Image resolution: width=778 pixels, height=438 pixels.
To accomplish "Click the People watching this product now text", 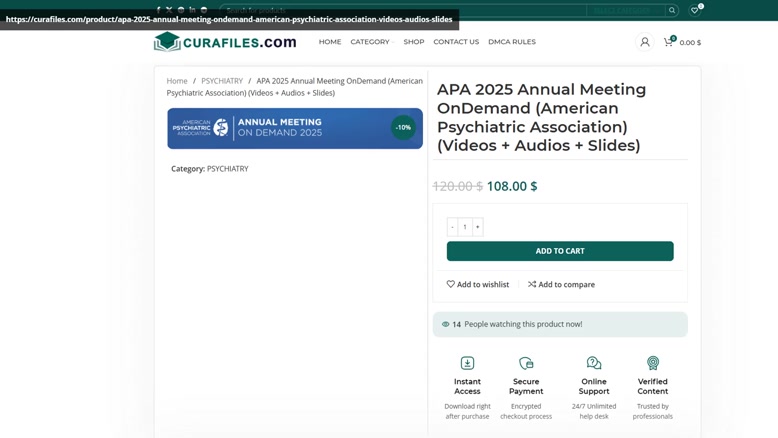I will click(523, 324).
